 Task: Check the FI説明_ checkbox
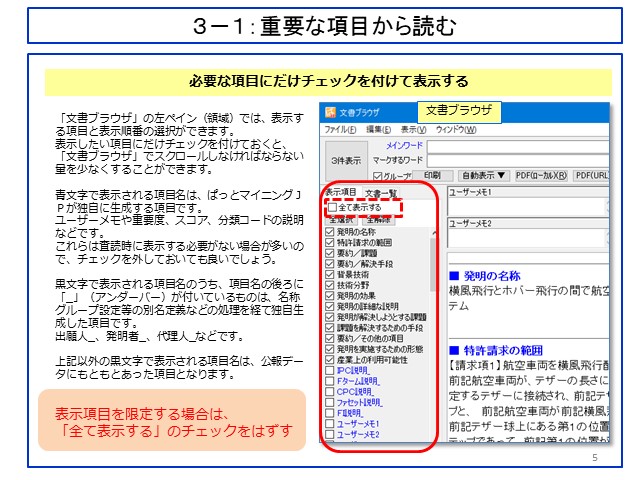pyautogui.click(x=330, y=413)
